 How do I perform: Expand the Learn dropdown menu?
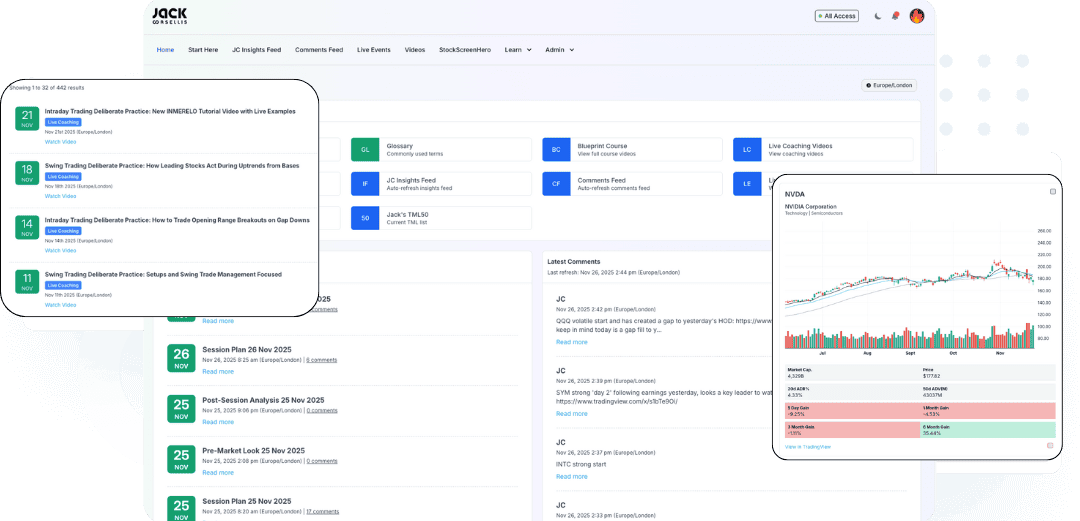click(x=518, y=50)
